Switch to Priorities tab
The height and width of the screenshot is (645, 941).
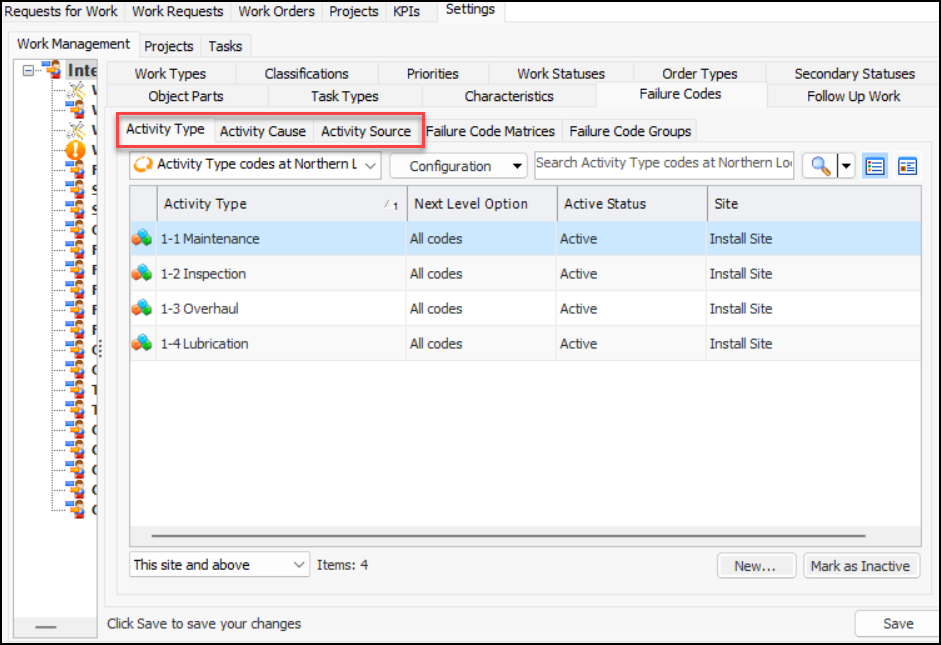point(433,74)
